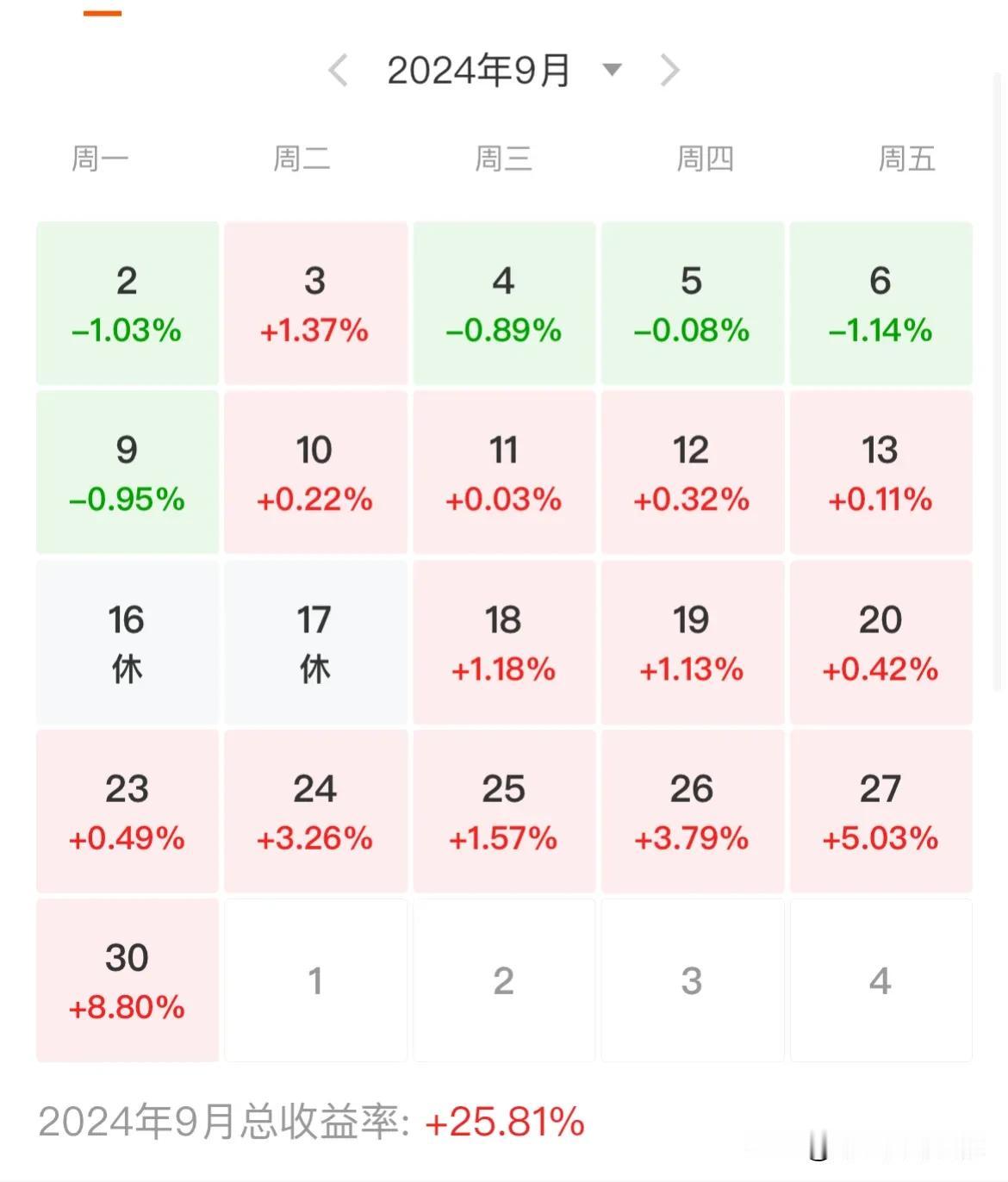View September 2 cell with −1.03% loss
This screenshot has height=1182, width=1008.
pos(127,303)
